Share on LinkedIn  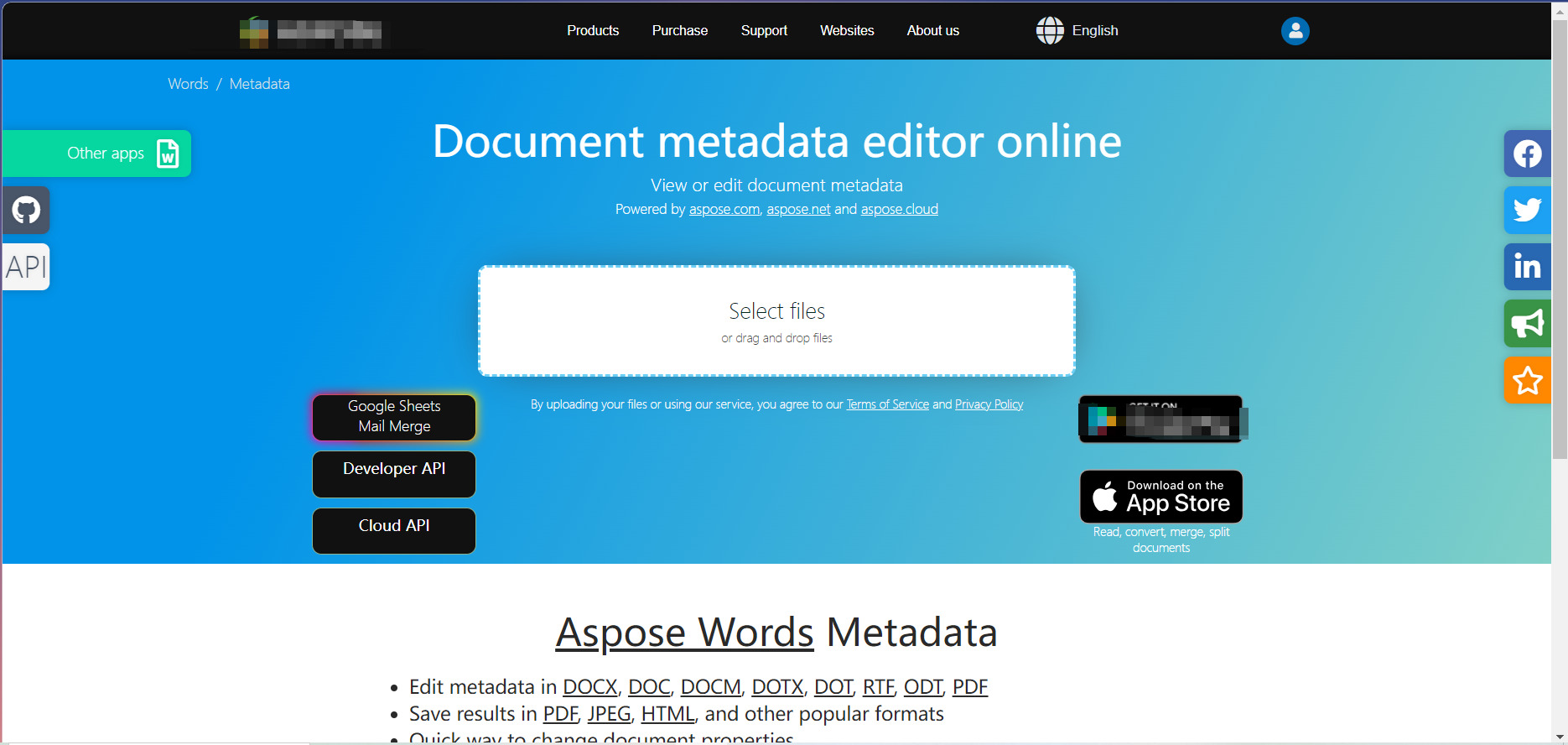(x=1527, y=267)
